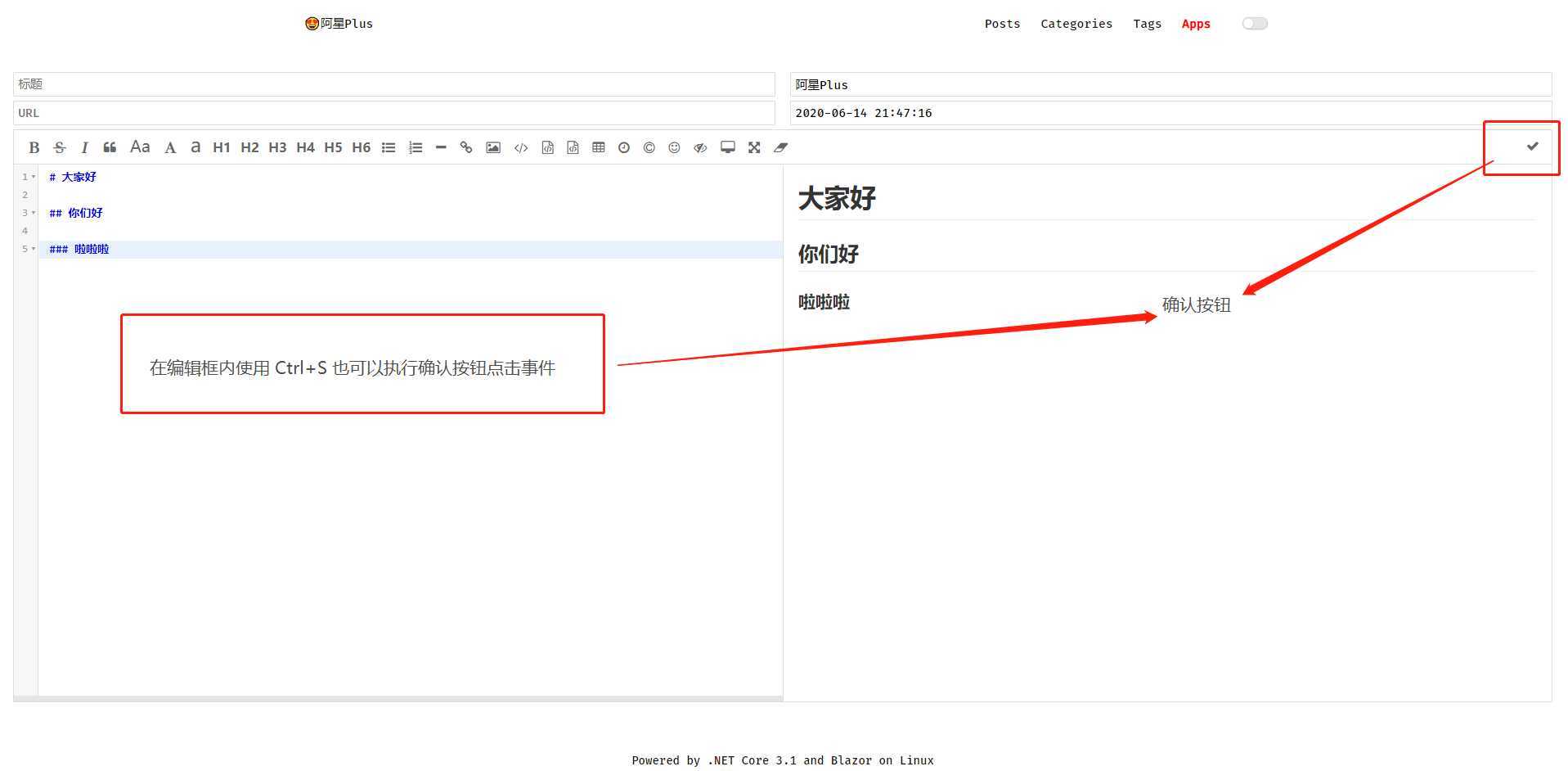Insert an ordered numbered list

point(416,148)
